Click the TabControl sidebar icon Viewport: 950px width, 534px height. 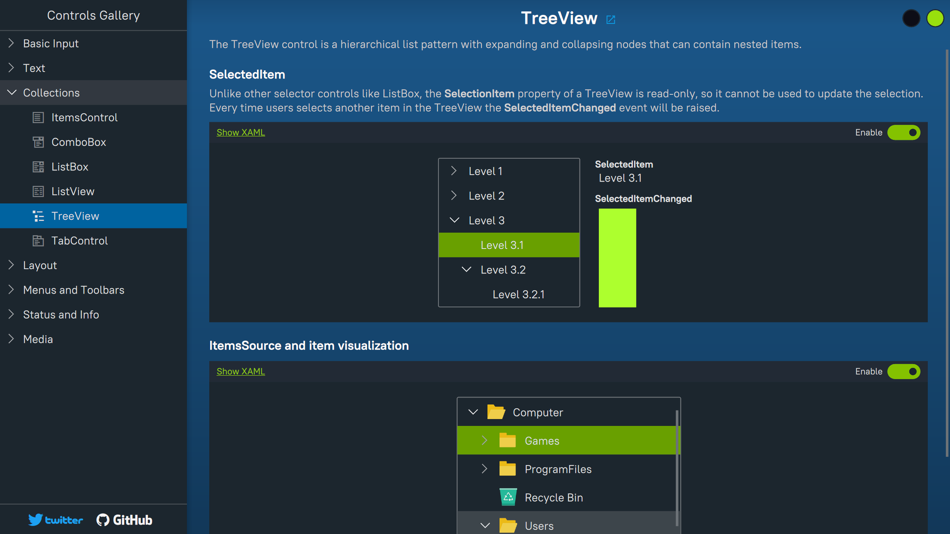point(38,241)
